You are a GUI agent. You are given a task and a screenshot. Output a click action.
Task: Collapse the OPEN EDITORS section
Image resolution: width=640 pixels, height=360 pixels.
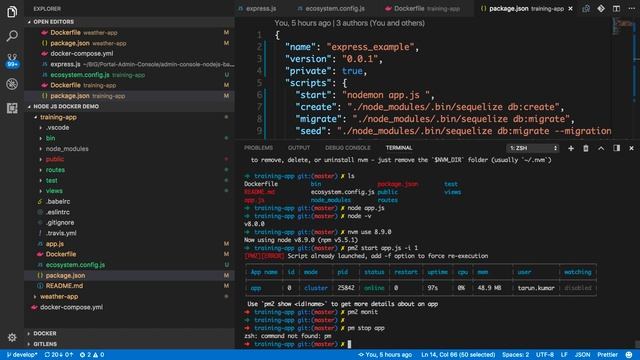point(129,22)
